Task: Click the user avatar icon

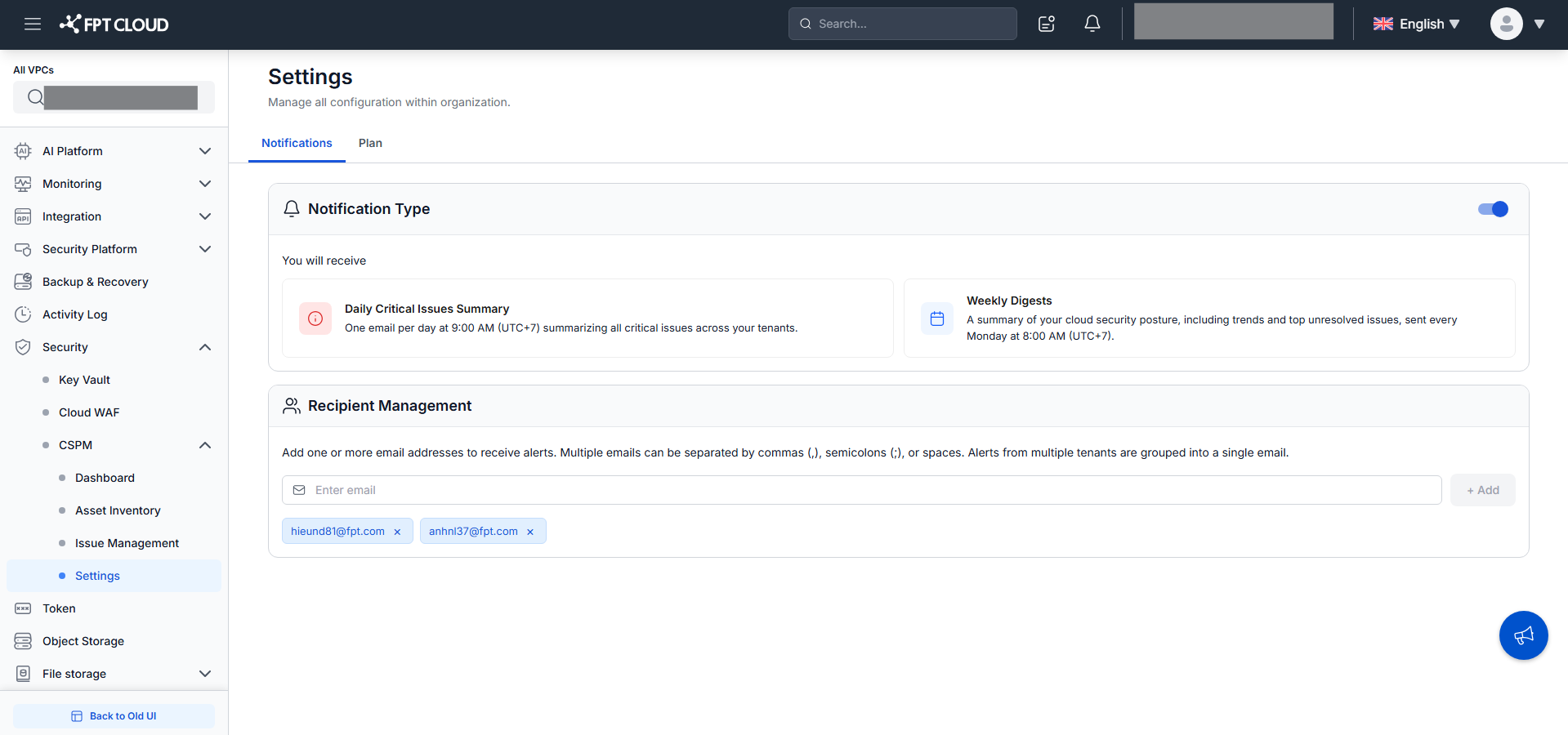Action: (x=1507, y=24)
